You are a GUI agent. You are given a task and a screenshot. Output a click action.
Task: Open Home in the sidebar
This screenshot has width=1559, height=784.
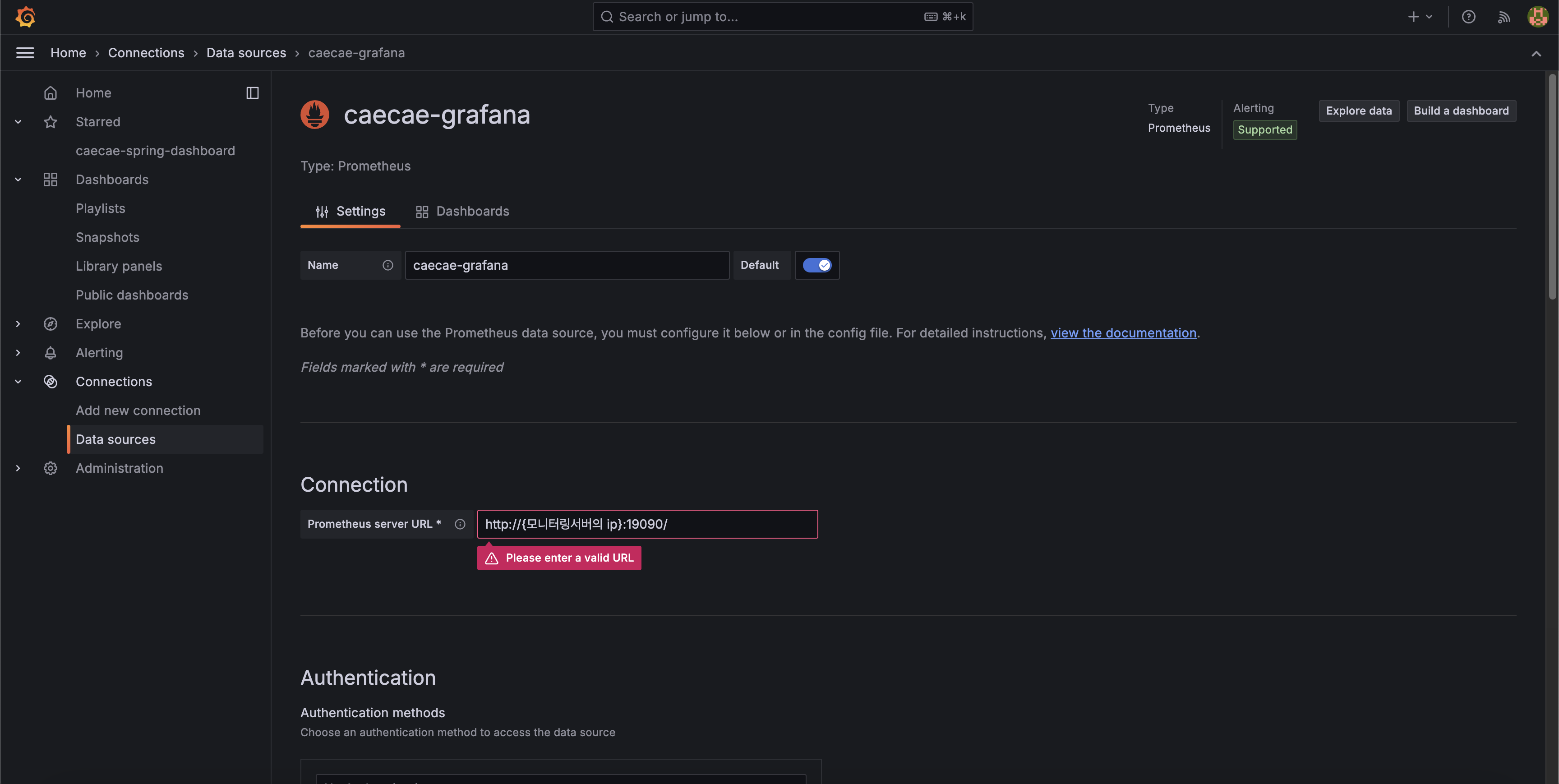click(93, 92)
